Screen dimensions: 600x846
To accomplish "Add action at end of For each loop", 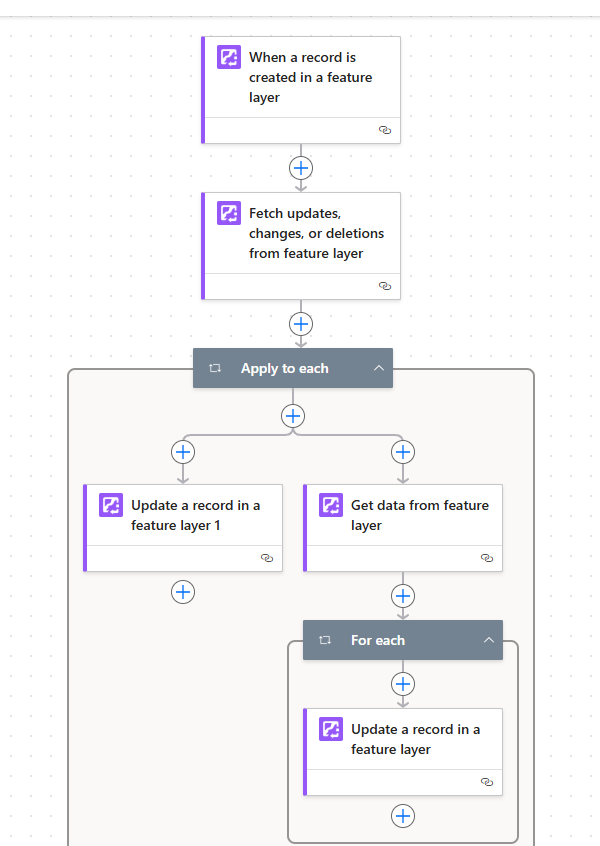I will (403, 816).
